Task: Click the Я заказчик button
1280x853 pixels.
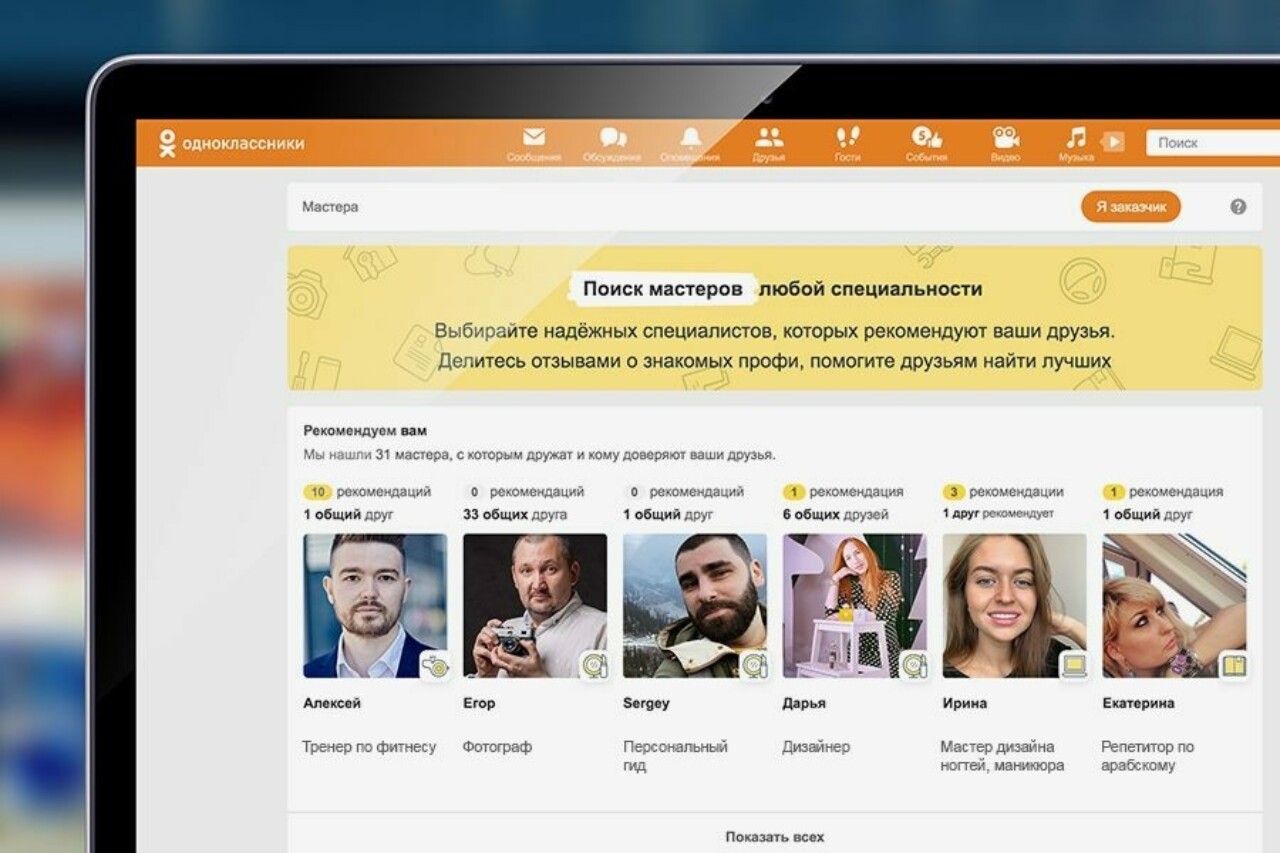Action: pyautogui.click(x=1131, y=207)
